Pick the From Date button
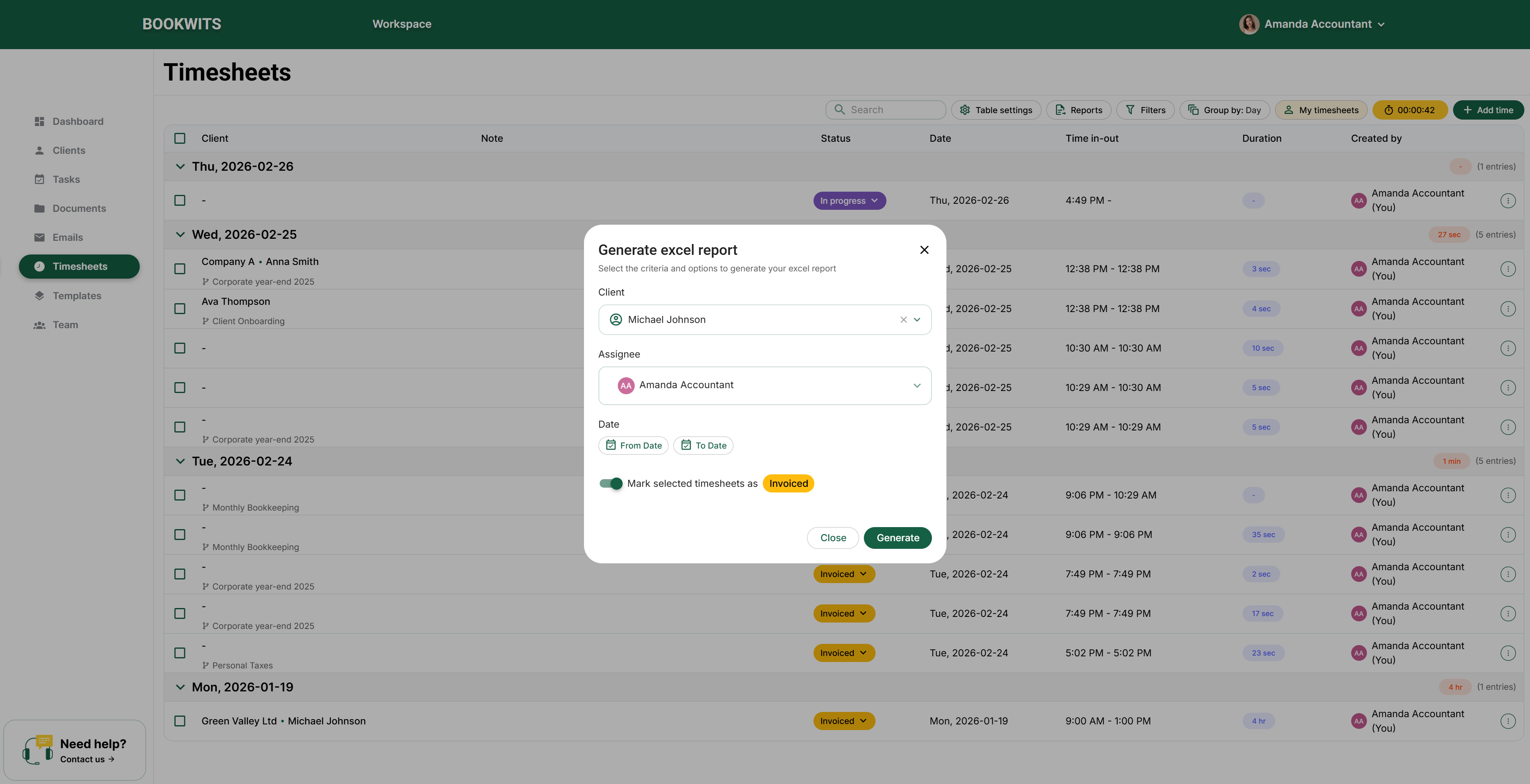 (x=633, y=445)
